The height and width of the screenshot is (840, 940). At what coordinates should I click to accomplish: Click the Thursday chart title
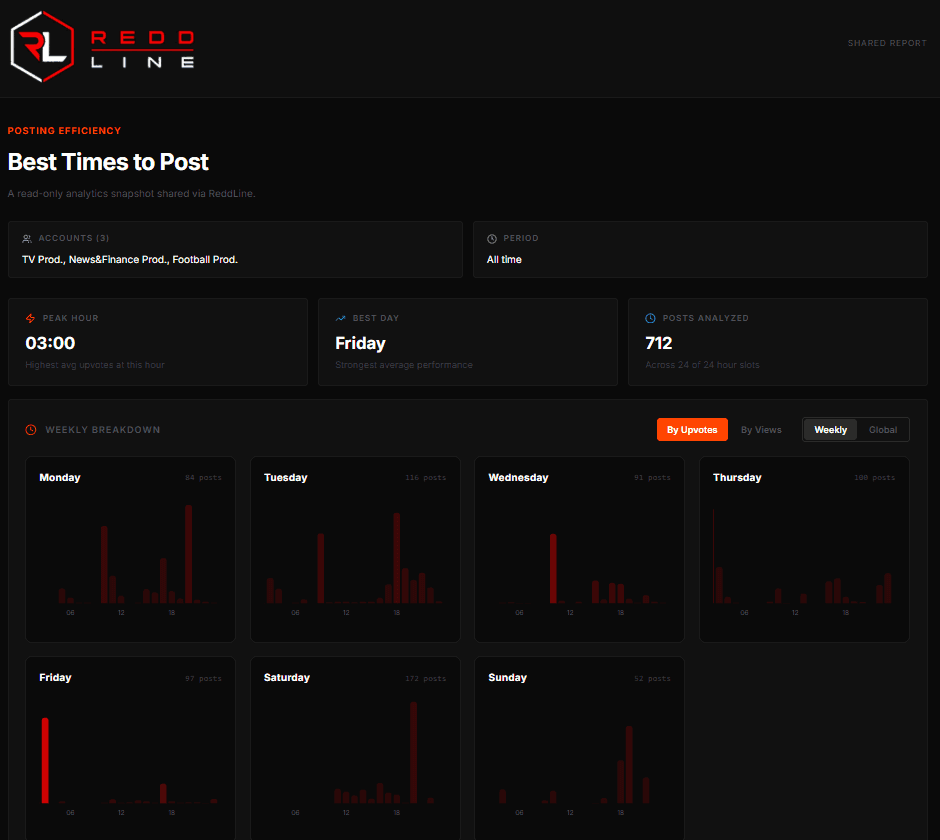pos(737,478)
